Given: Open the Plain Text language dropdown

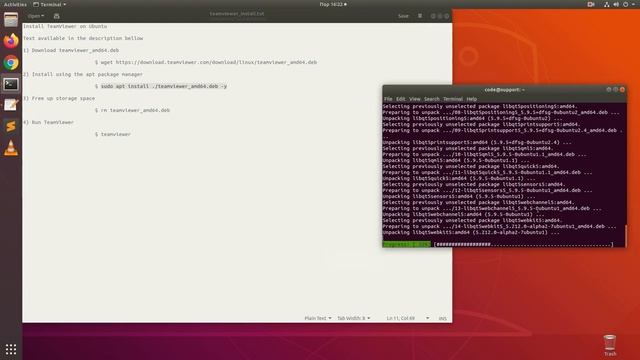Looking at the screenshot, I should point(318,318).
